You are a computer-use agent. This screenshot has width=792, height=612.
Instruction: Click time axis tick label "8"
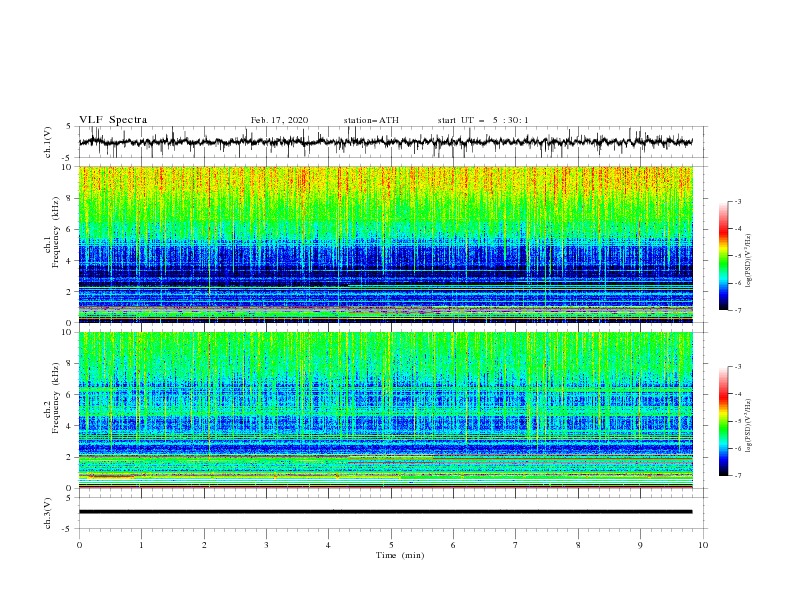point(578,545)
